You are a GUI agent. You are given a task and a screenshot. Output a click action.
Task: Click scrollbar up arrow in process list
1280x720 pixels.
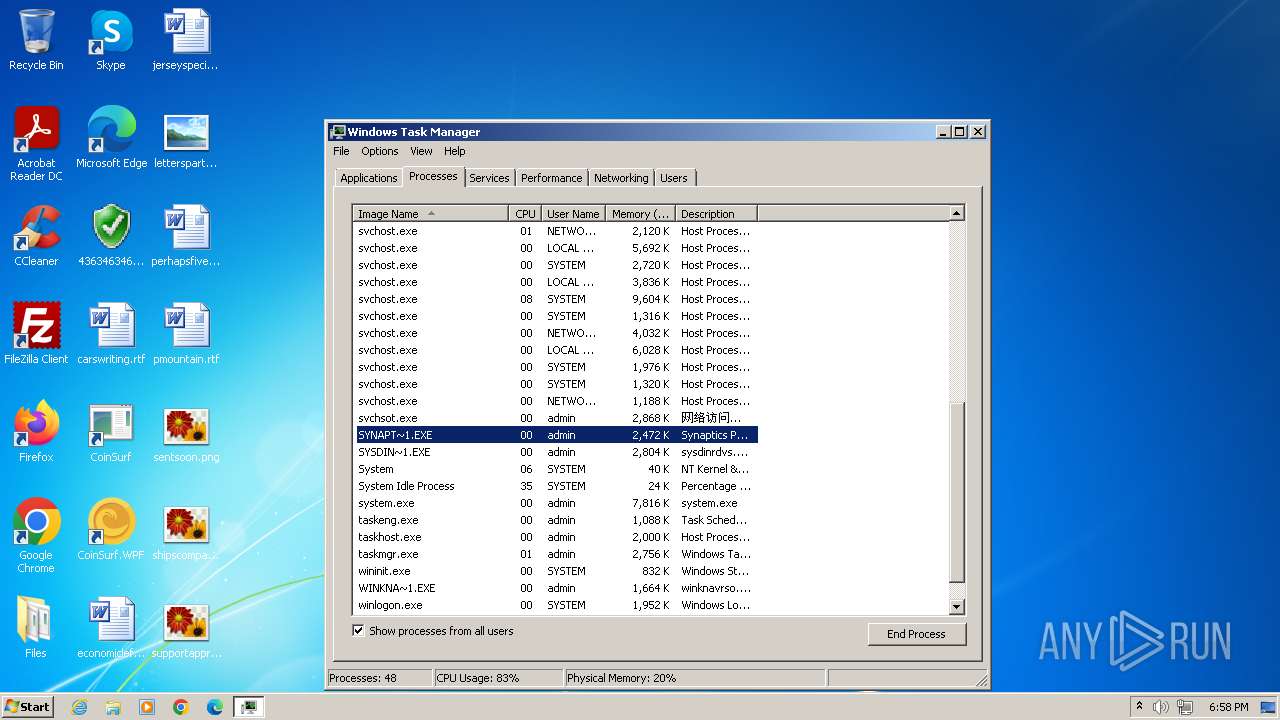(x=956, y=213)
